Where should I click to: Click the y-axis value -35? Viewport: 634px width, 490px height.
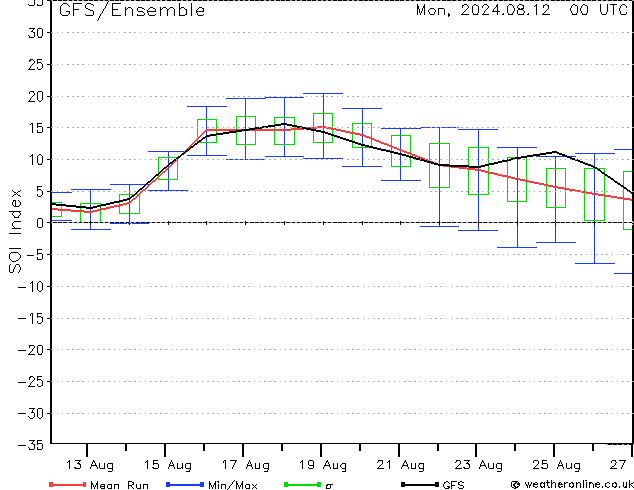pos(31,445)
